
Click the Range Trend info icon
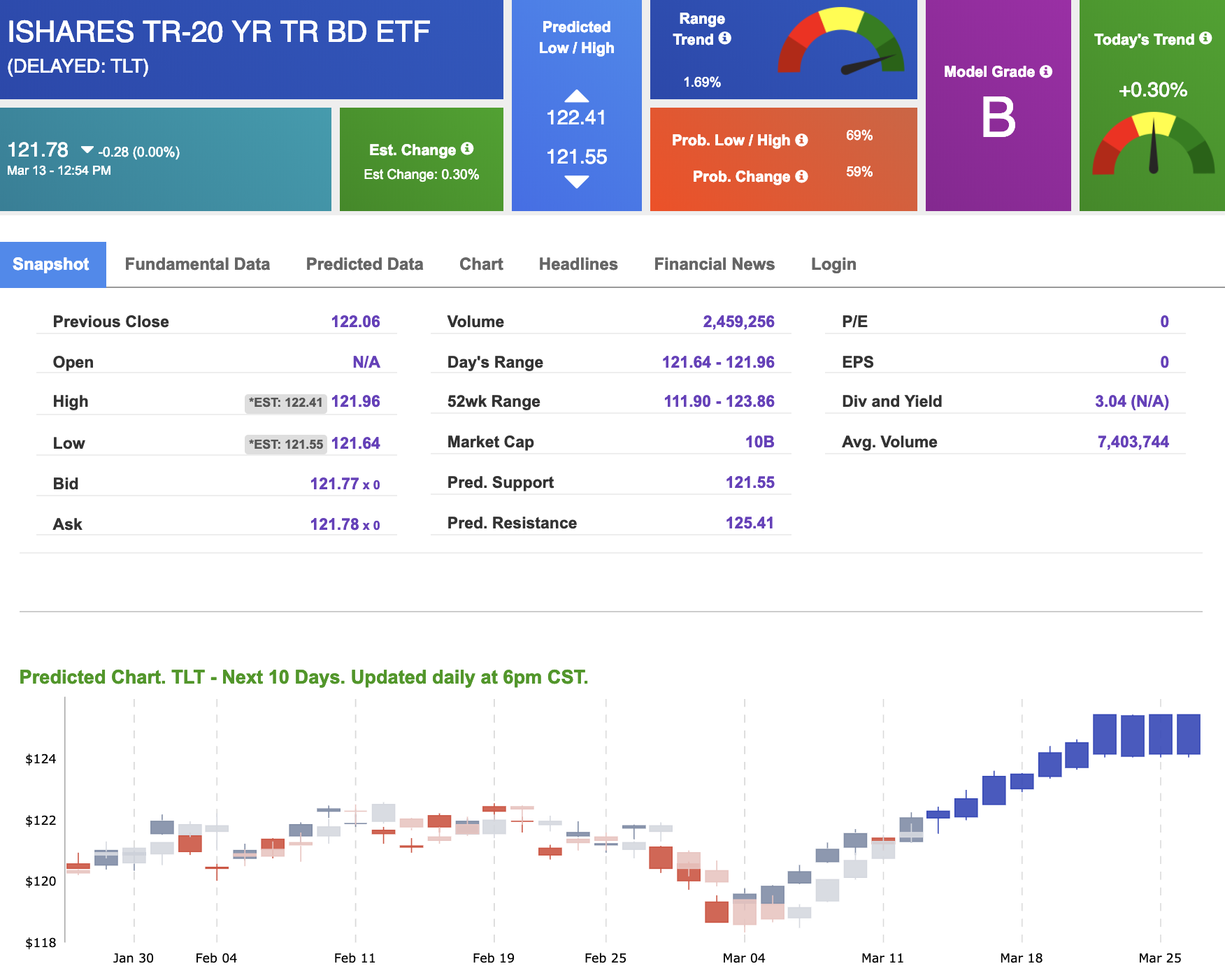click(x=725, y=38)
